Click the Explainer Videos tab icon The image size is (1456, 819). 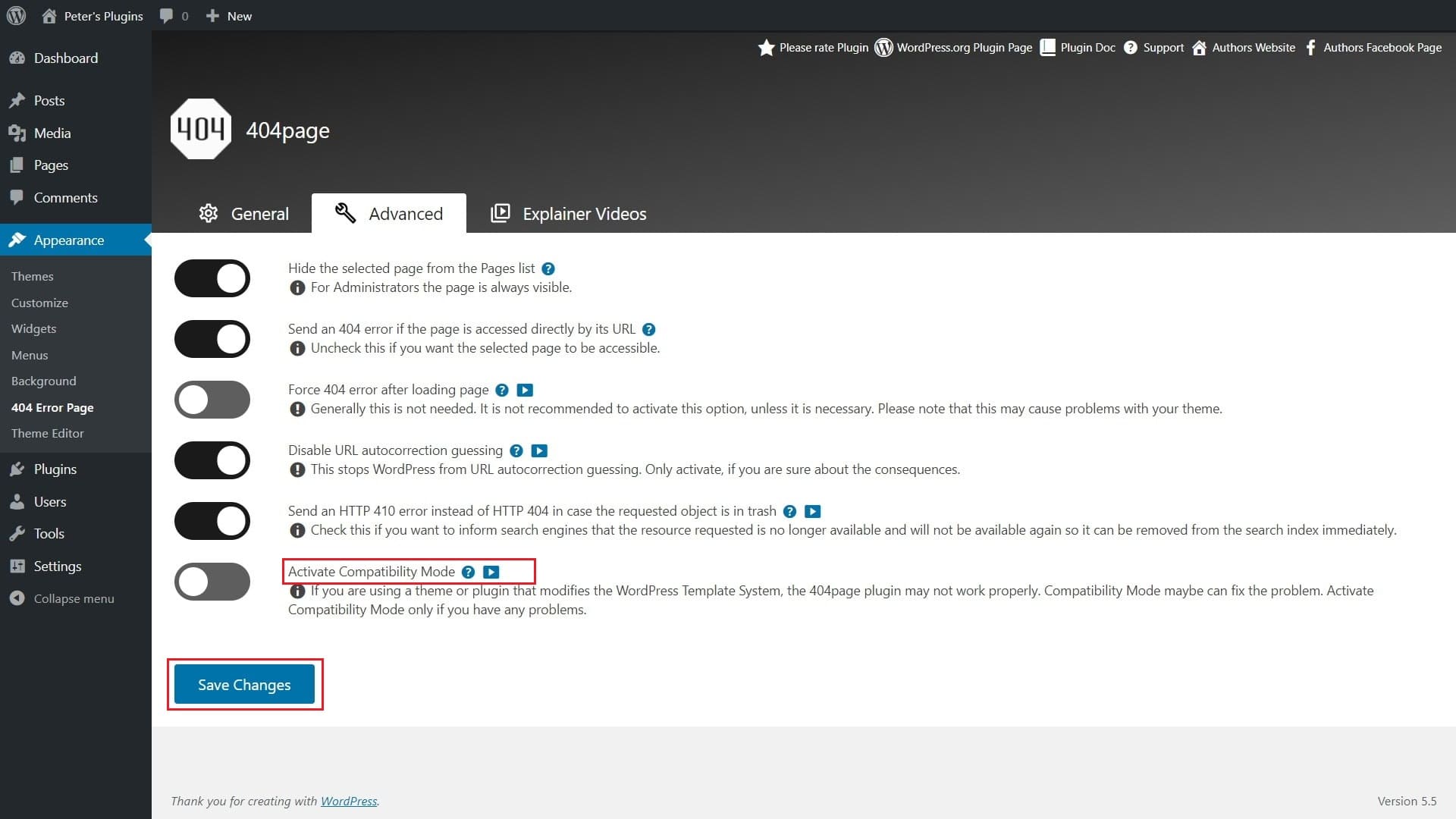click(500, 213)
